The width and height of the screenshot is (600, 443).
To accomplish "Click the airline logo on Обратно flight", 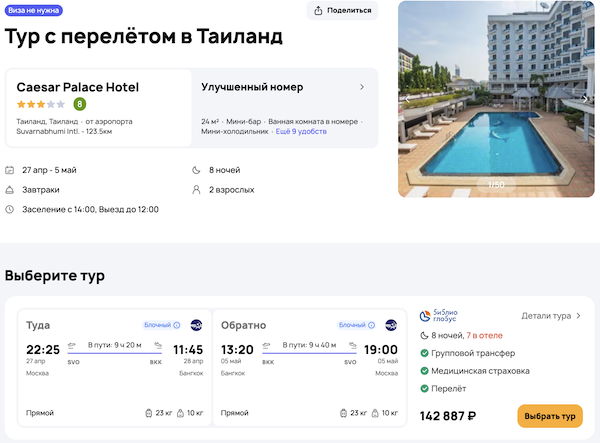I will coord(392,325).
